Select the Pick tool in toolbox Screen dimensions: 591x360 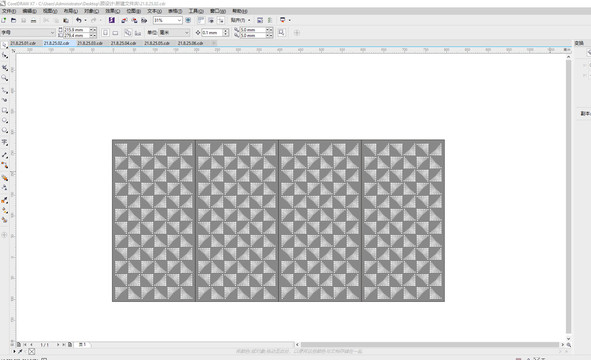pyautogui.click(x=5, y=45)
